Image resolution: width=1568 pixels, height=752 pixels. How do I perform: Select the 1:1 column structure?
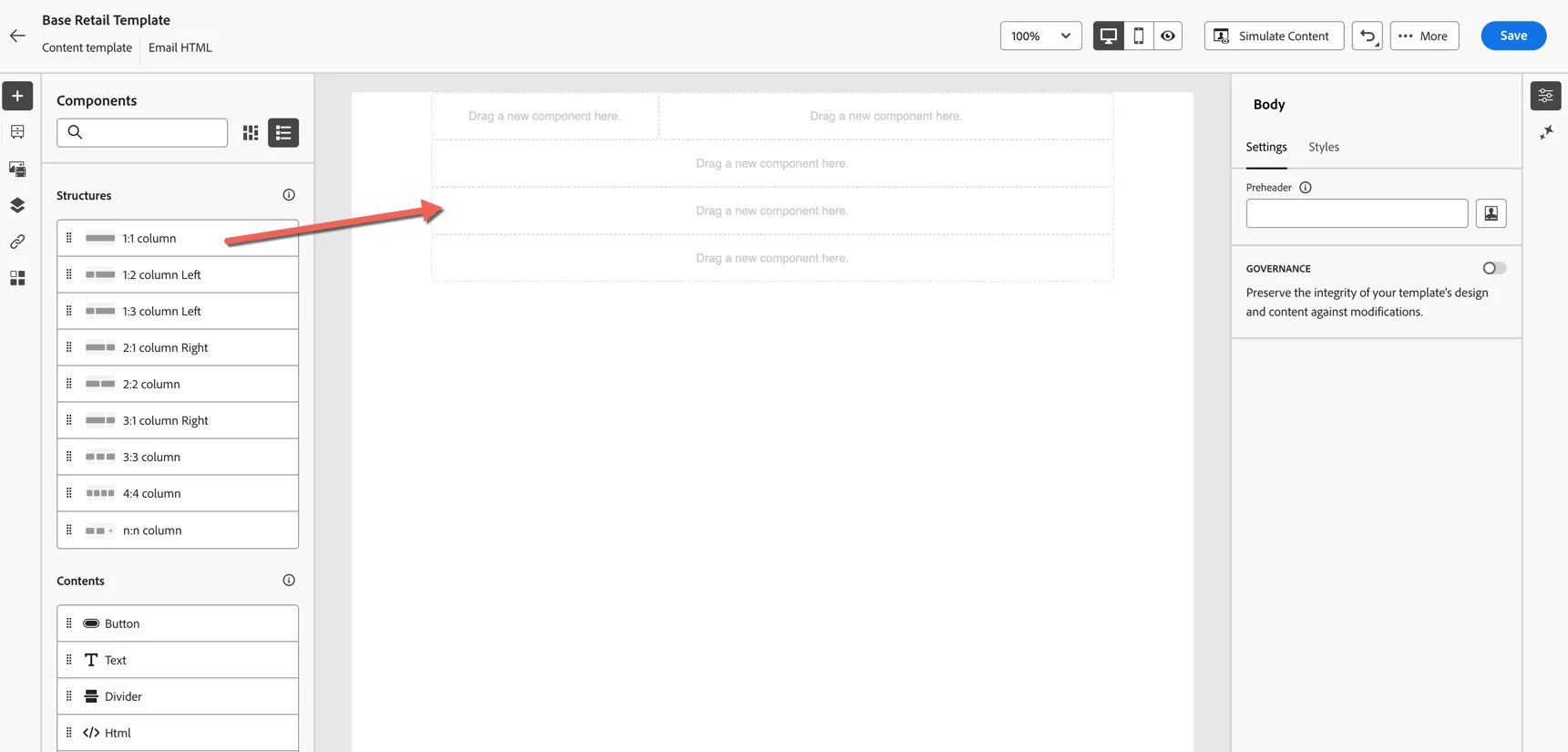pos(178,238)
